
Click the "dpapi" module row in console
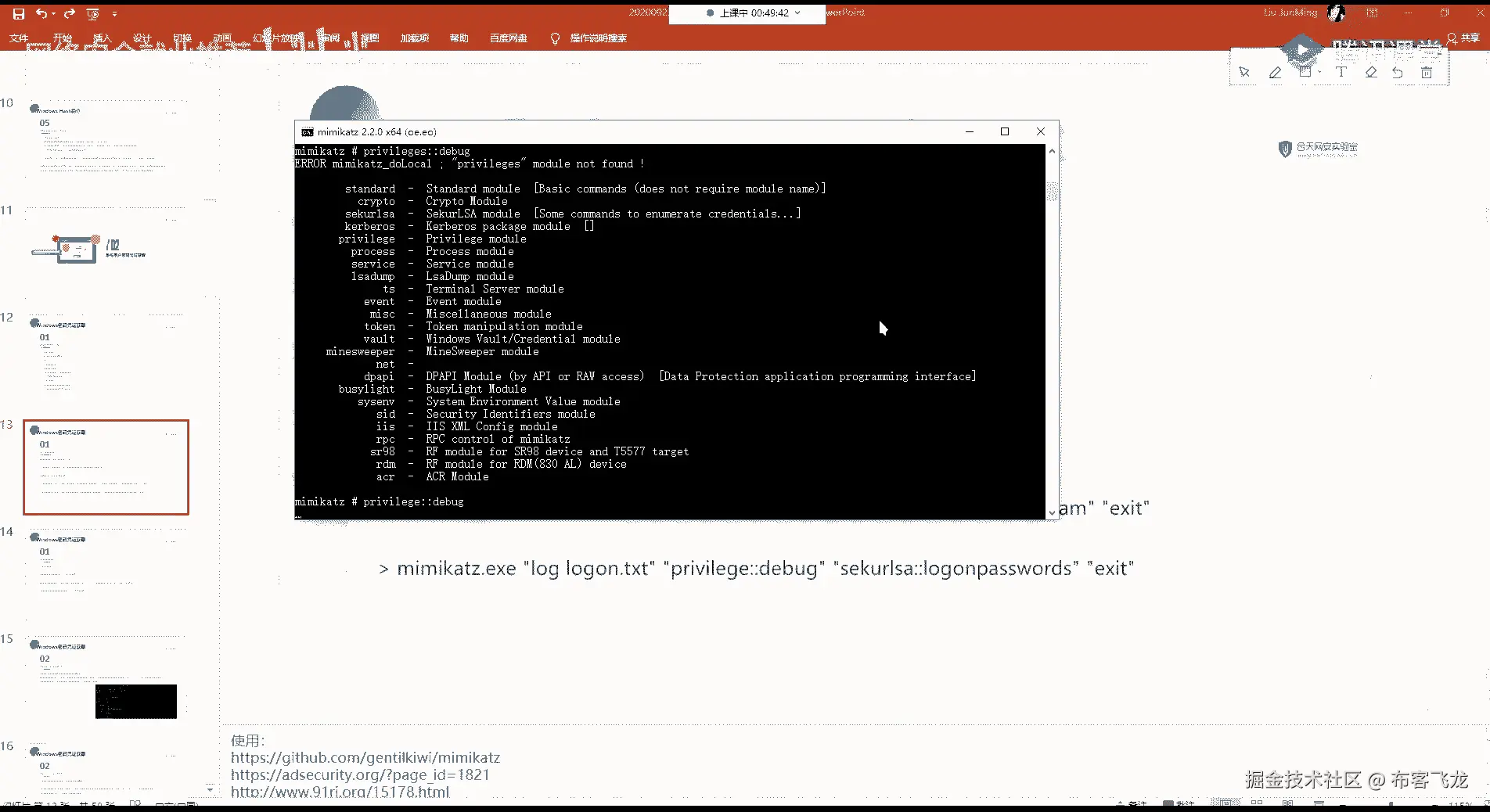670,377
